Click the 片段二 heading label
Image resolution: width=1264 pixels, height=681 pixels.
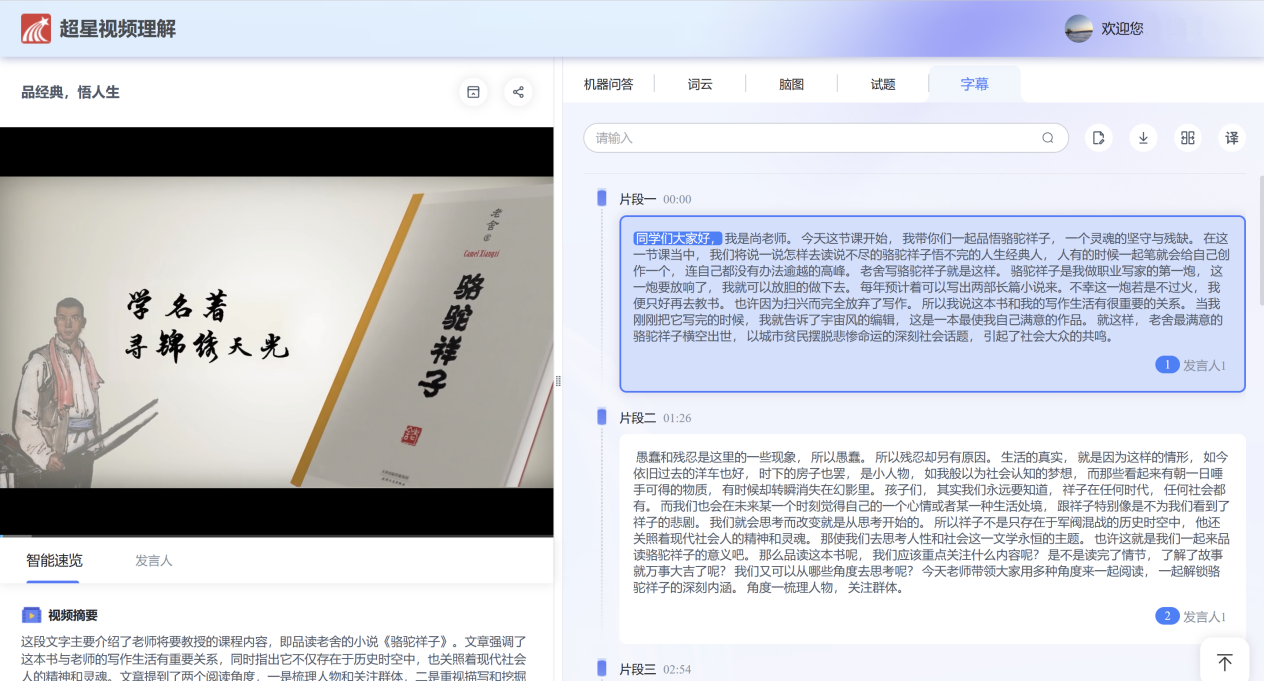coord(638,418)
